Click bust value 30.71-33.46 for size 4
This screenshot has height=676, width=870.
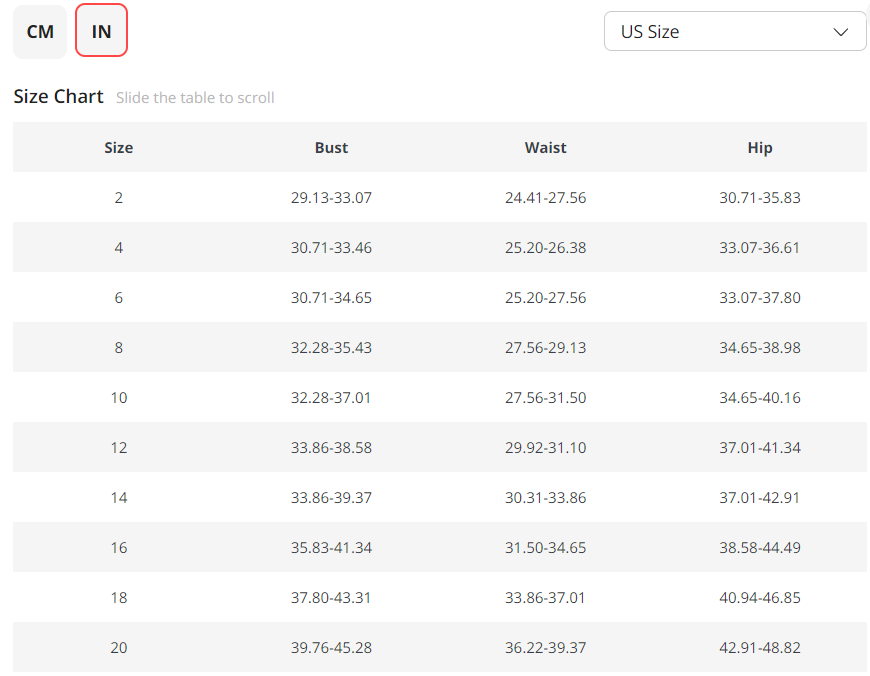[331, 248]
